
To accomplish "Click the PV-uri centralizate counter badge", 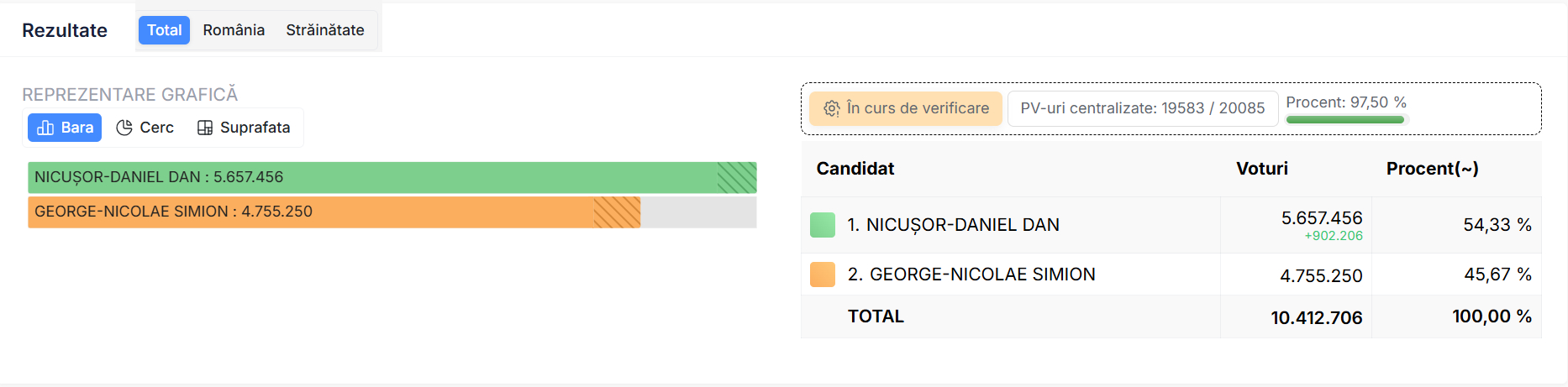I will (x=1142, y=108).
